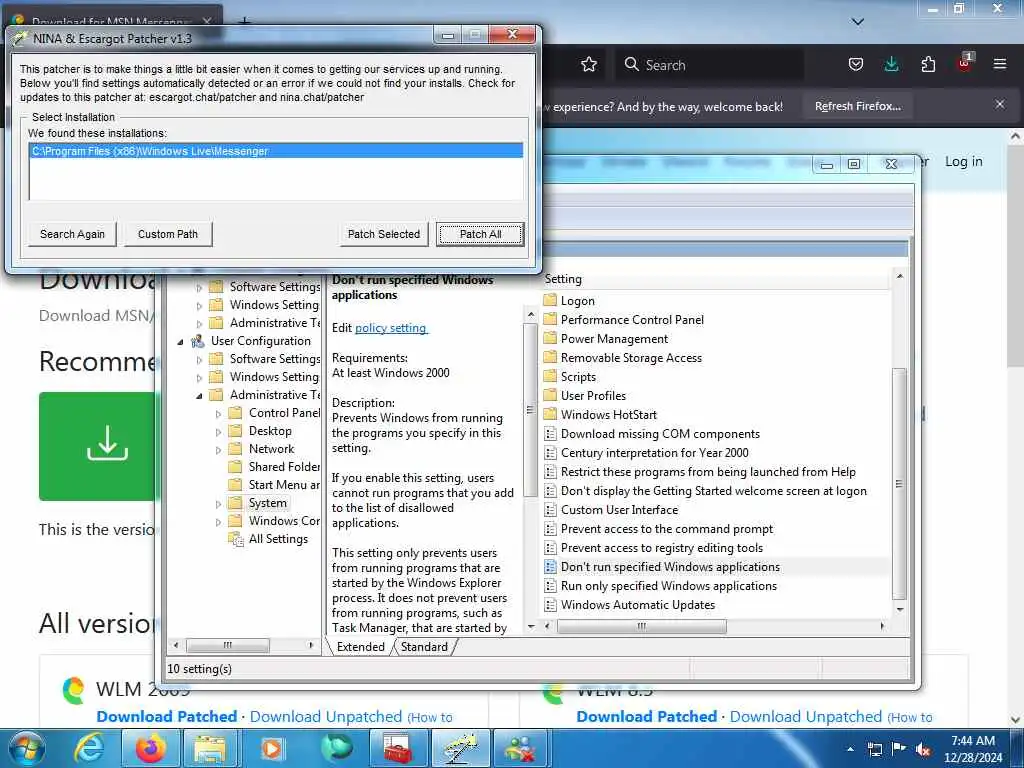Open the Firefox extensions menu
1024x768 pixels.
click(x=927, y=65)
